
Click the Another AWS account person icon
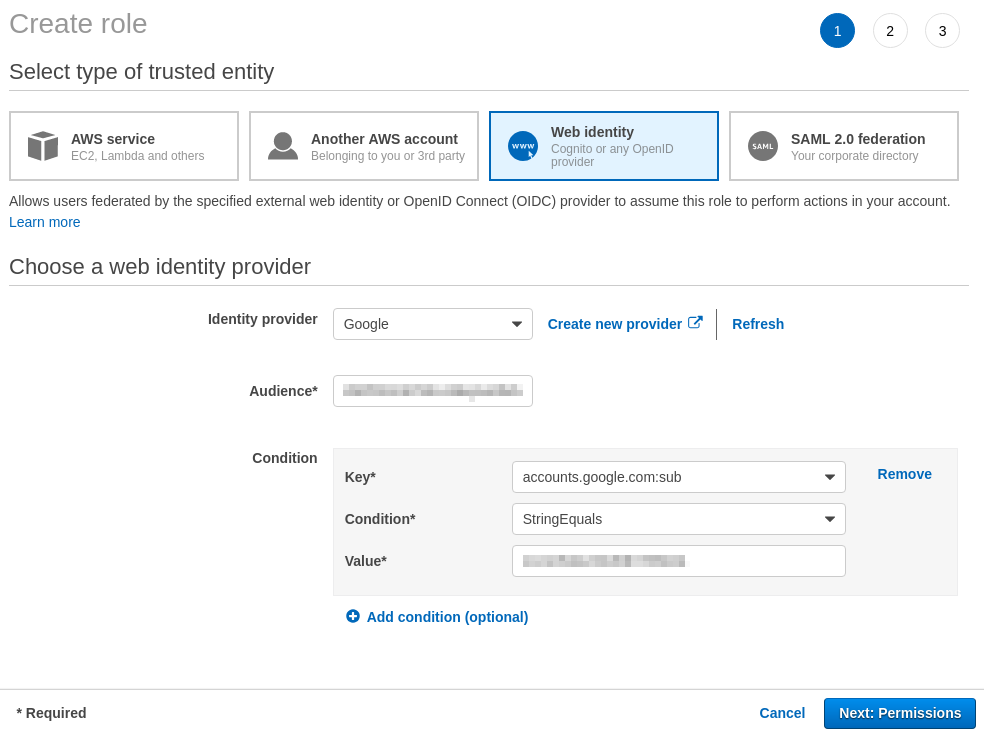click(283, 146)
